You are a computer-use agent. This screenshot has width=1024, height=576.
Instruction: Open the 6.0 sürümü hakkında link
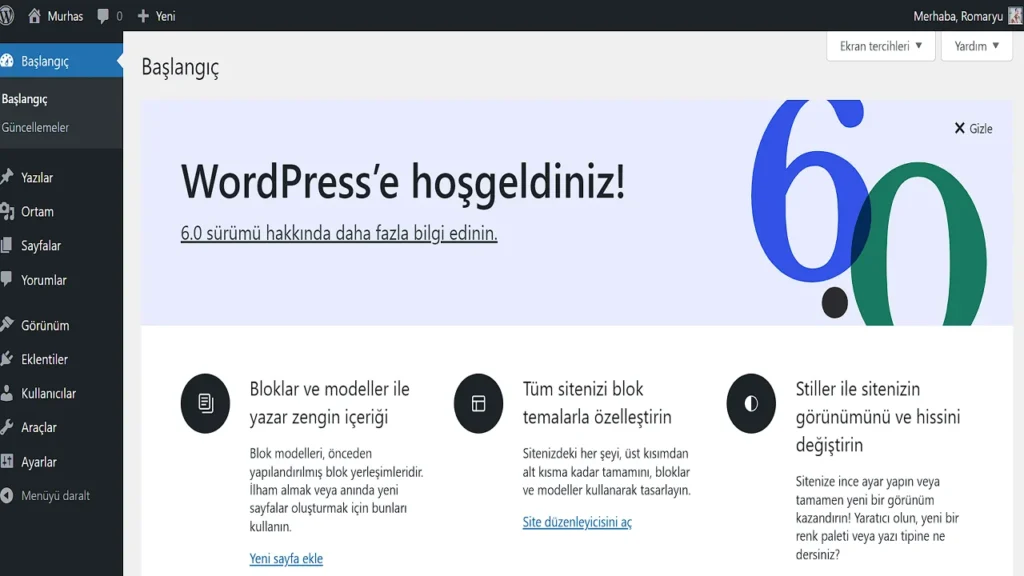click(x=339, y=233)
